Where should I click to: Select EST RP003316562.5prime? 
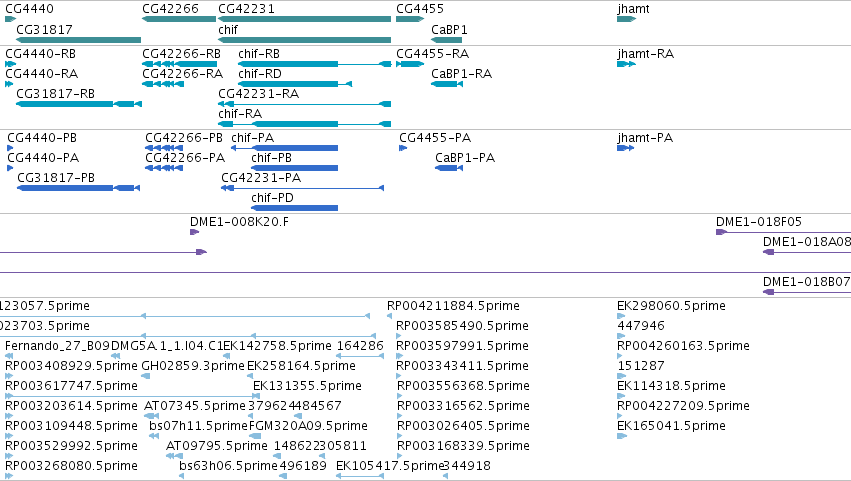tap(463, 406)
